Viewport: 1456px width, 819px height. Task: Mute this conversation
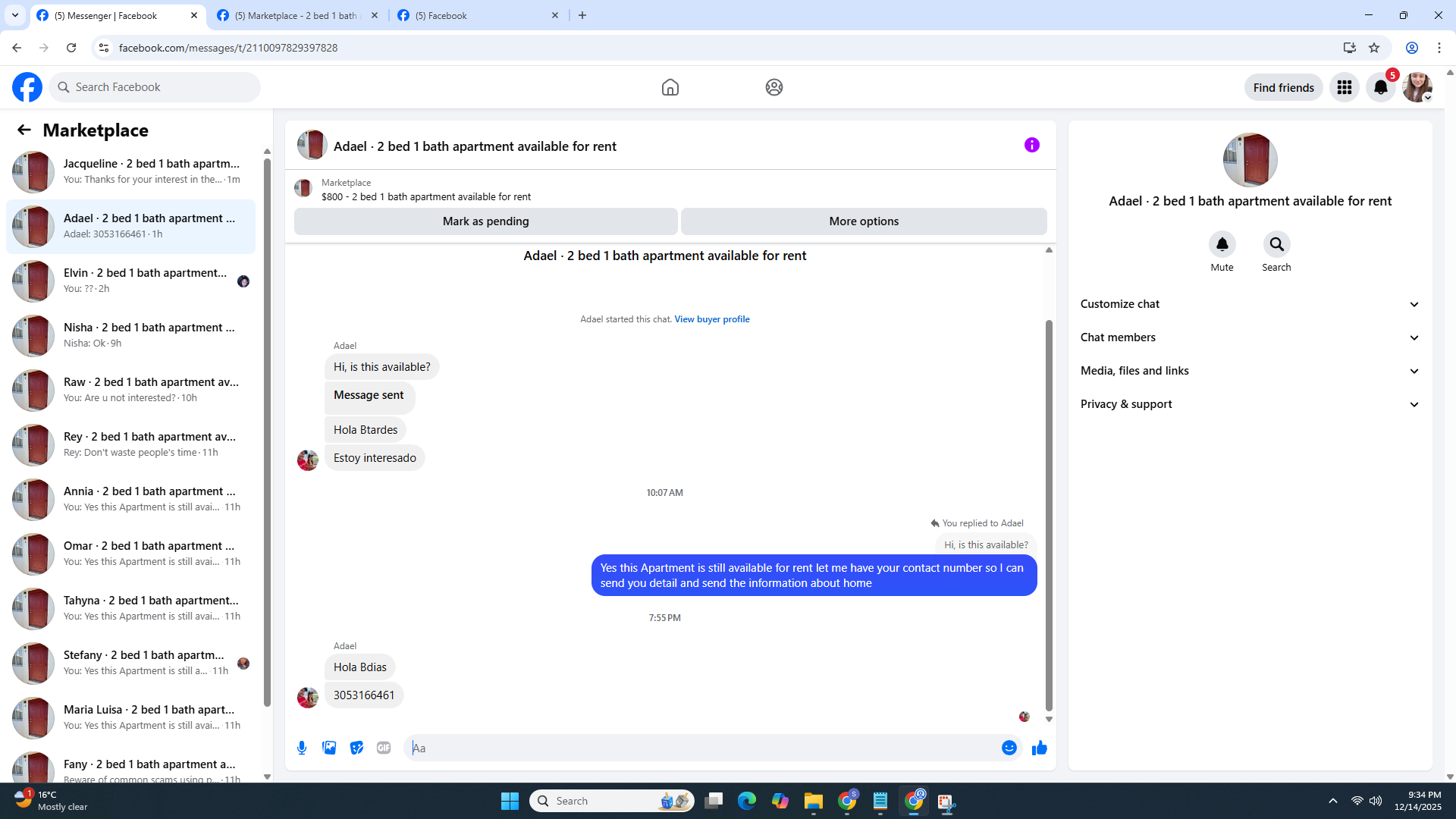pos(1222,244)
